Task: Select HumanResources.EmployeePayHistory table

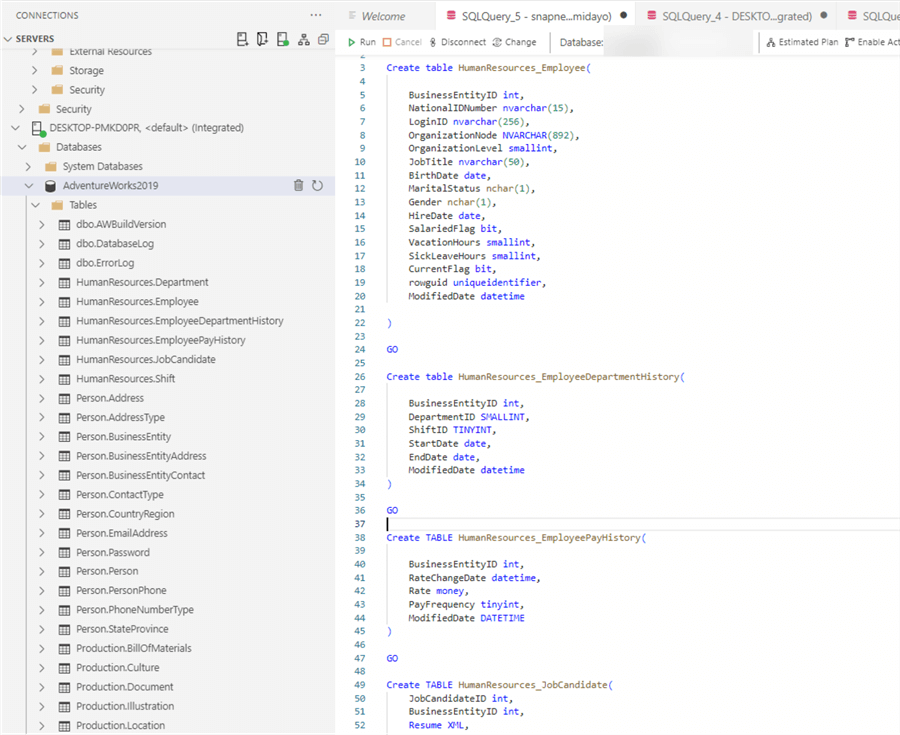Action: tap(161, 340)
